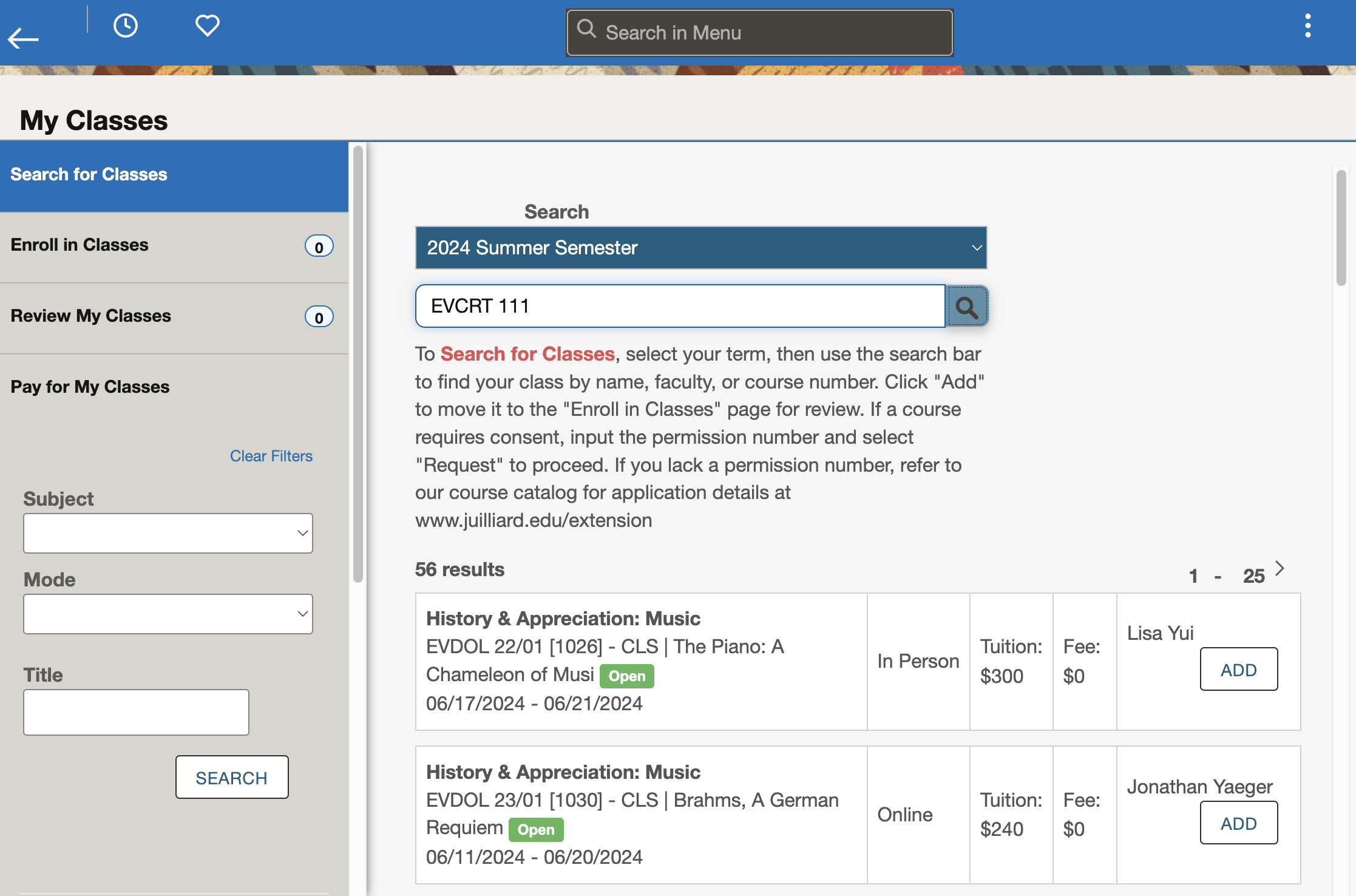Click the Jonathan Yaeger instructor name
1356x896 pixels.
[x=1199, y=787]
